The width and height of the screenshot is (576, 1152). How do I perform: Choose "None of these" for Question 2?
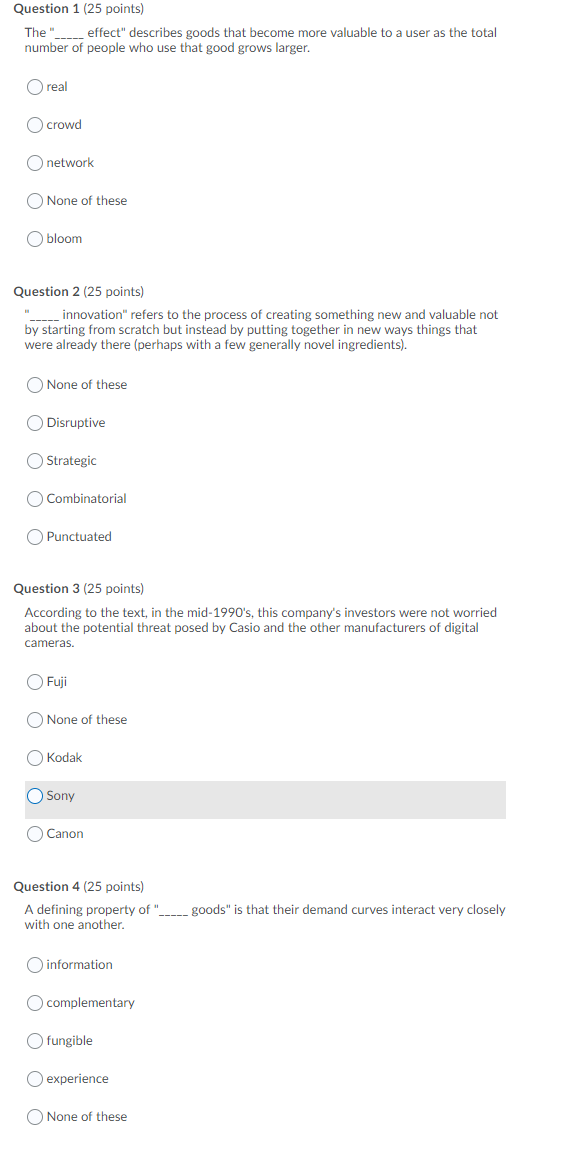34,384
